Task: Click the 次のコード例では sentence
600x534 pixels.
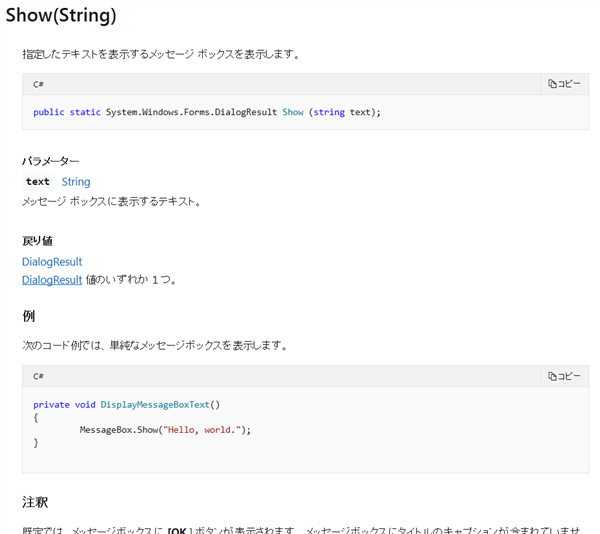Action: tap(155, 345)
